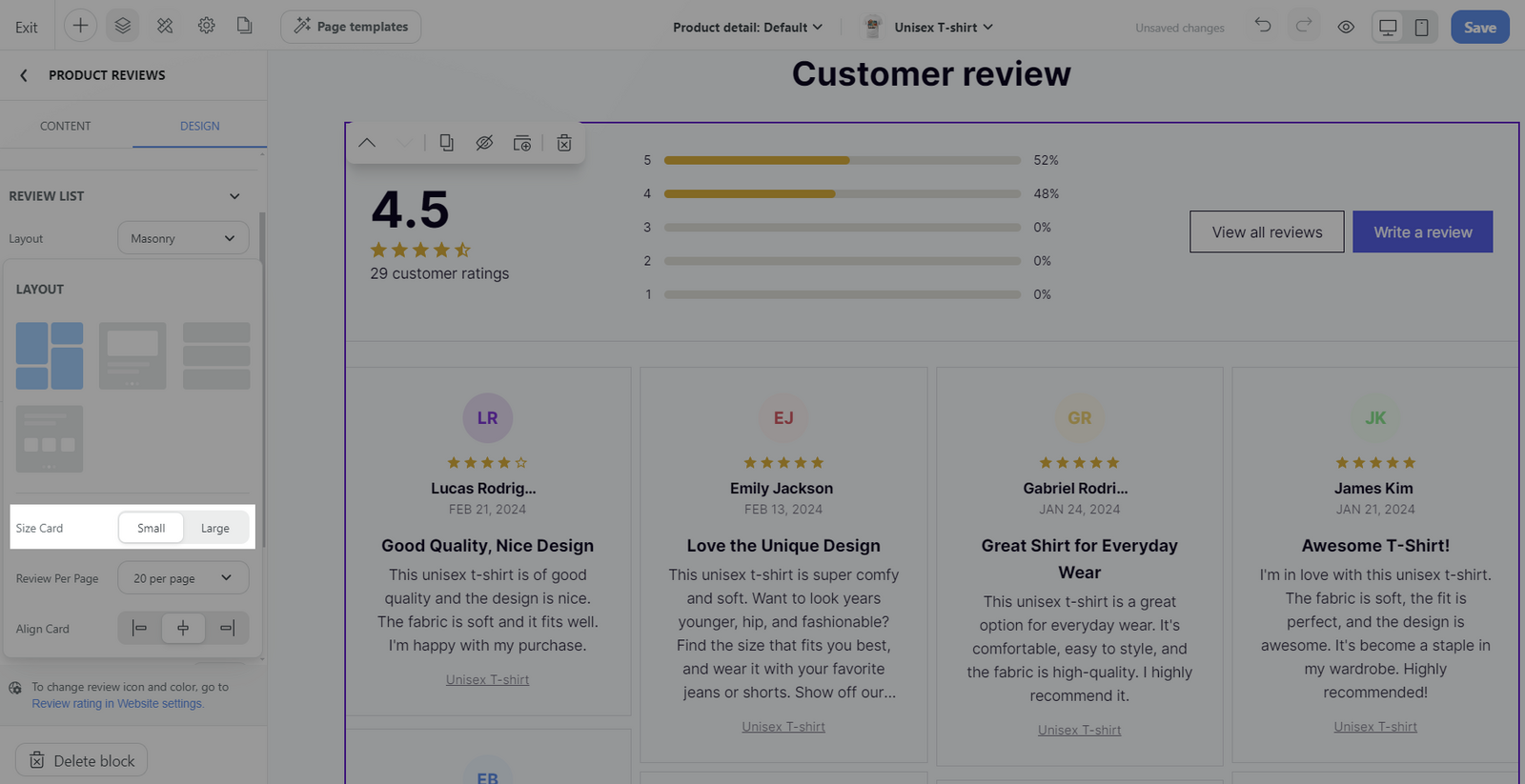
Task: Click the Write a review button
Action: (x=1422, y=231)
